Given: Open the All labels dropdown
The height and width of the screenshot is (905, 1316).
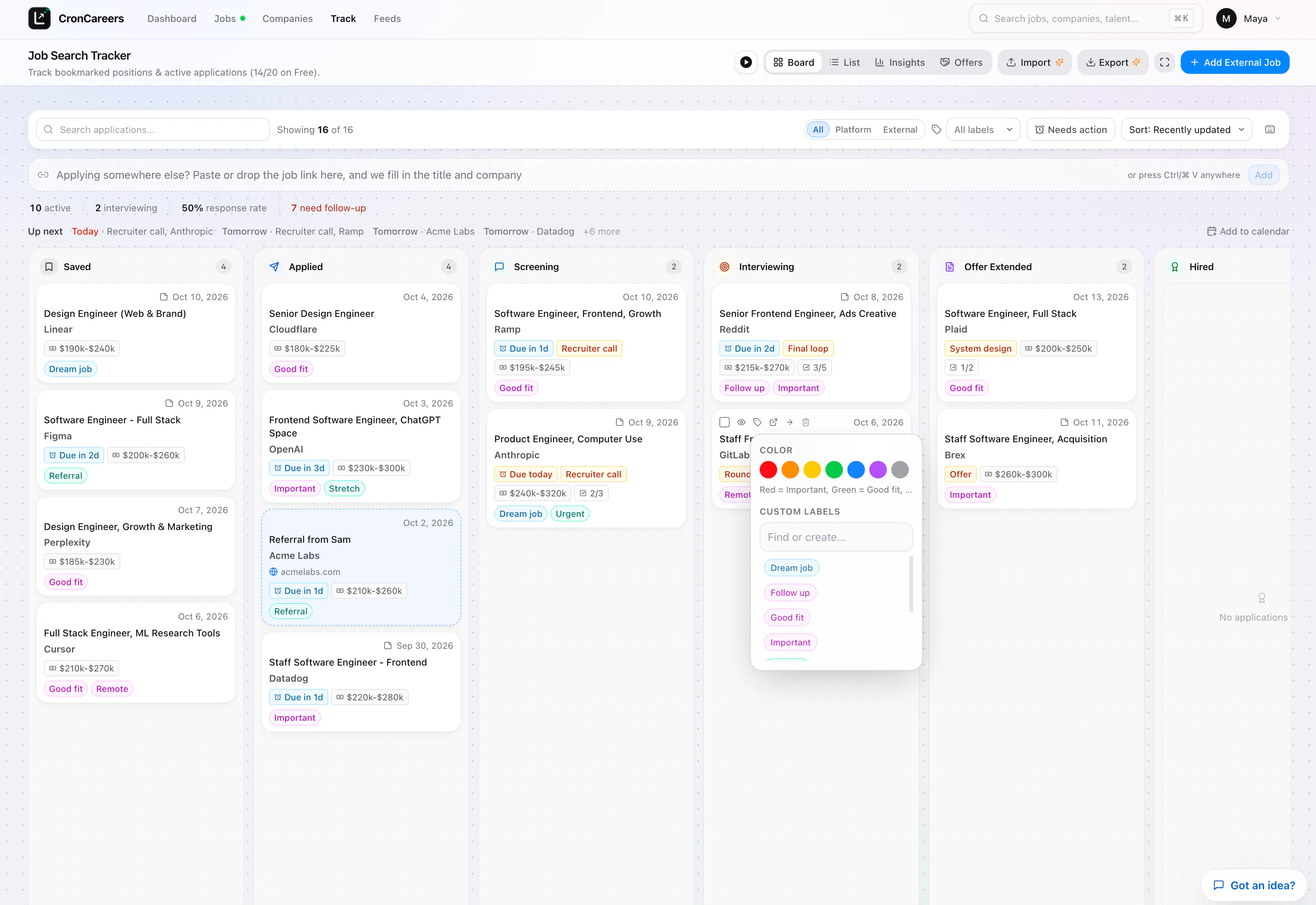Looking at the screenshot, I should pyautogui.click(x=983, y=130).
